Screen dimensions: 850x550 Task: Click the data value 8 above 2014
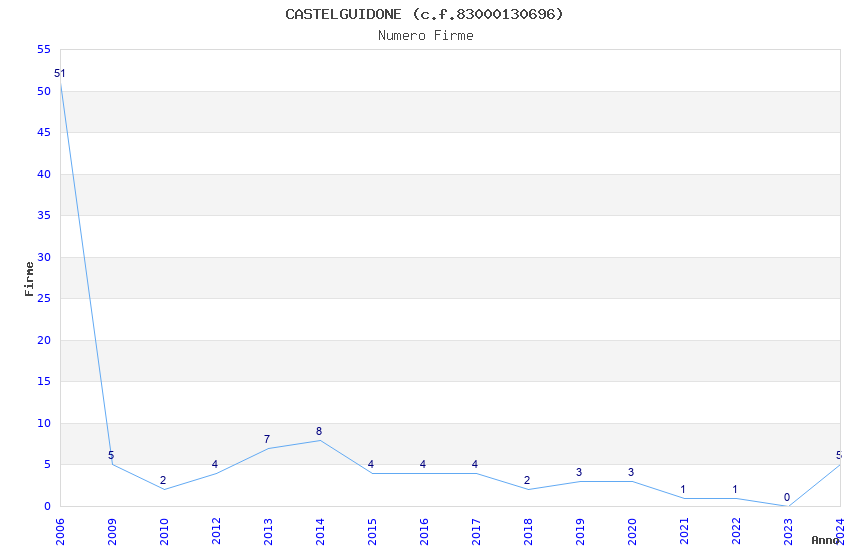[x=319, y=431]
